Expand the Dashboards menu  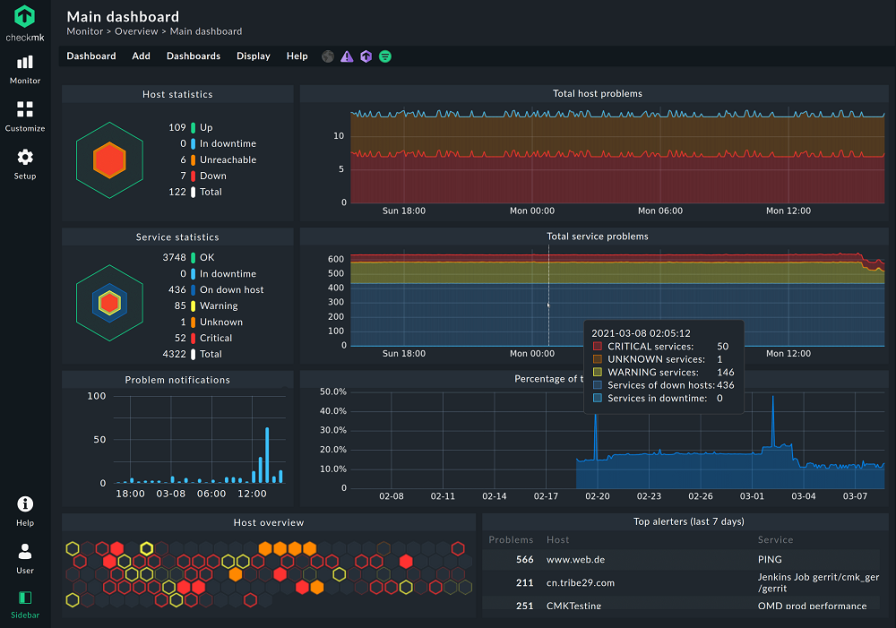(x=193, y=57)
